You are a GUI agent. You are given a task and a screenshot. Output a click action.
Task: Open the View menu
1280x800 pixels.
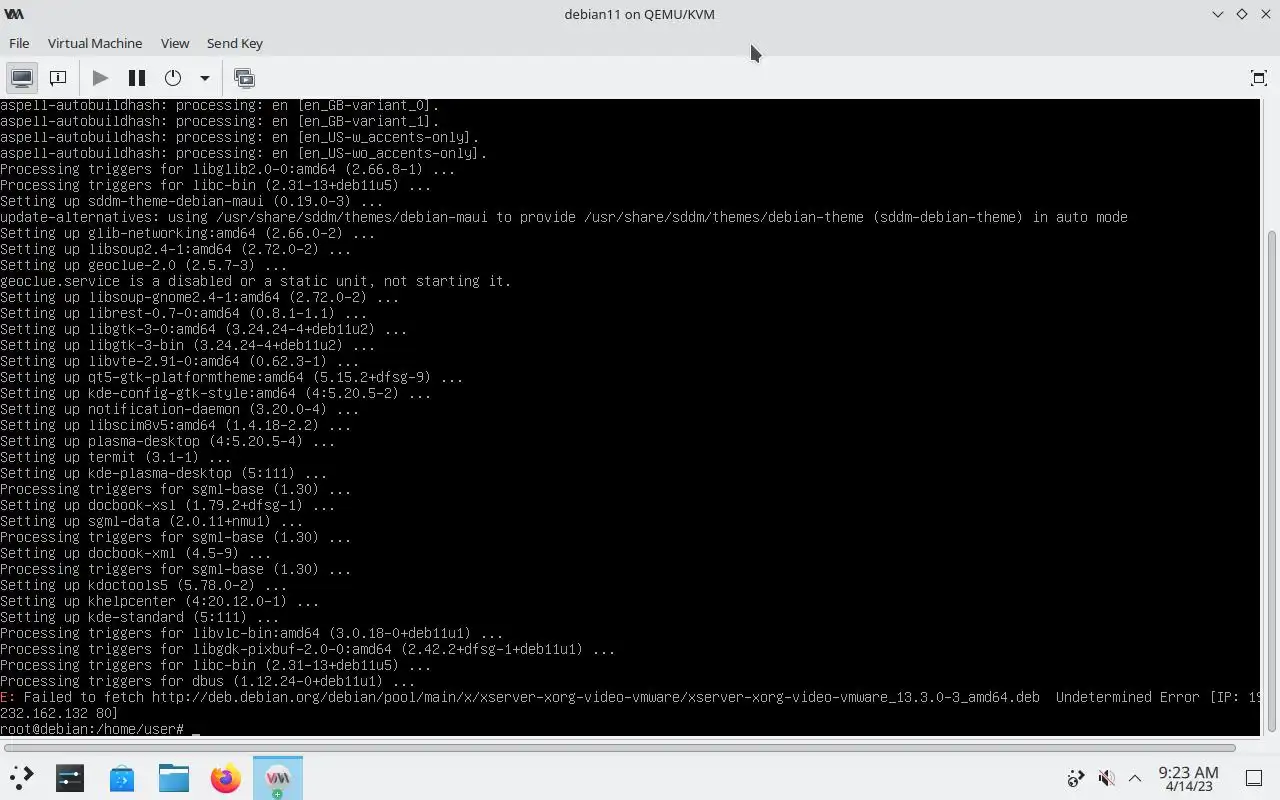175,43
